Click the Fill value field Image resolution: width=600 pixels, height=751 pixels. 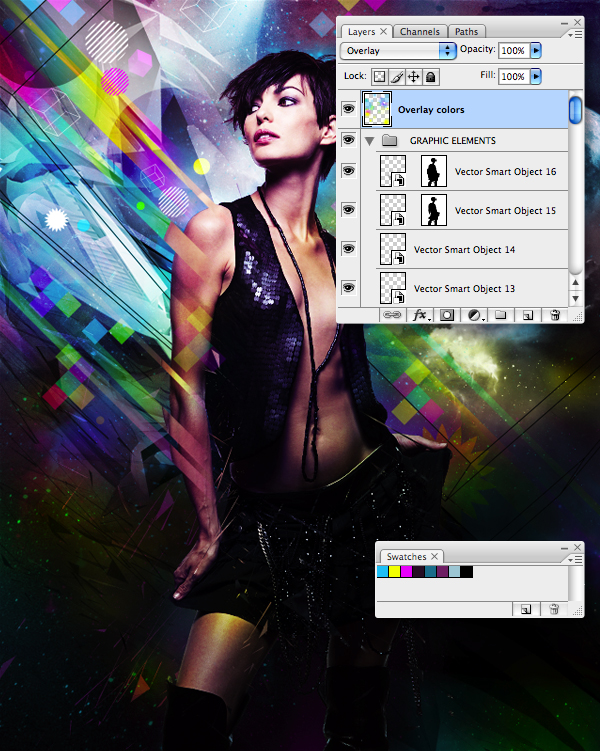(514, 76)
